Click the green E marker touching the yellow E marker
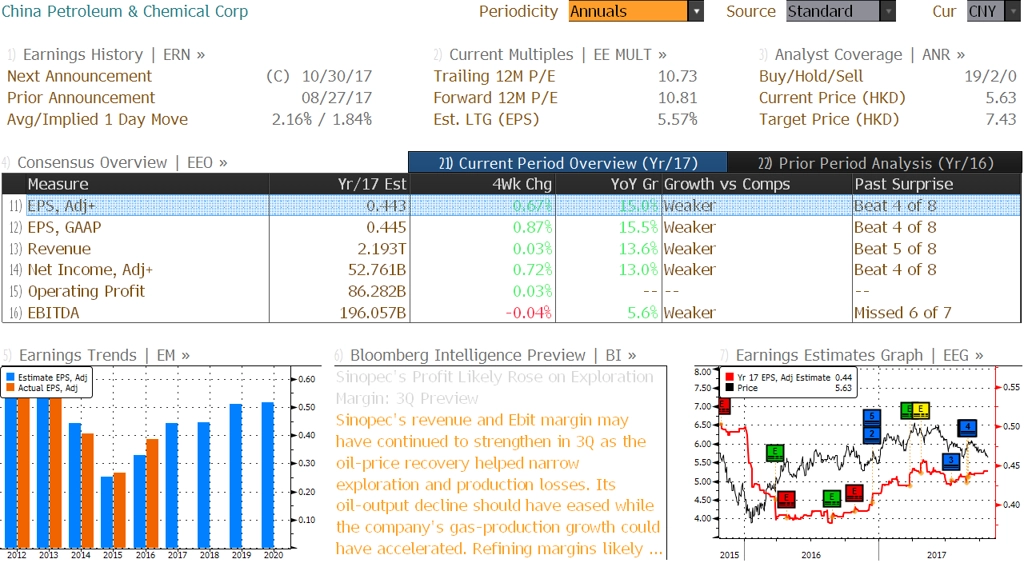This screenshot has height=563, width=1024. coord(906,410)
